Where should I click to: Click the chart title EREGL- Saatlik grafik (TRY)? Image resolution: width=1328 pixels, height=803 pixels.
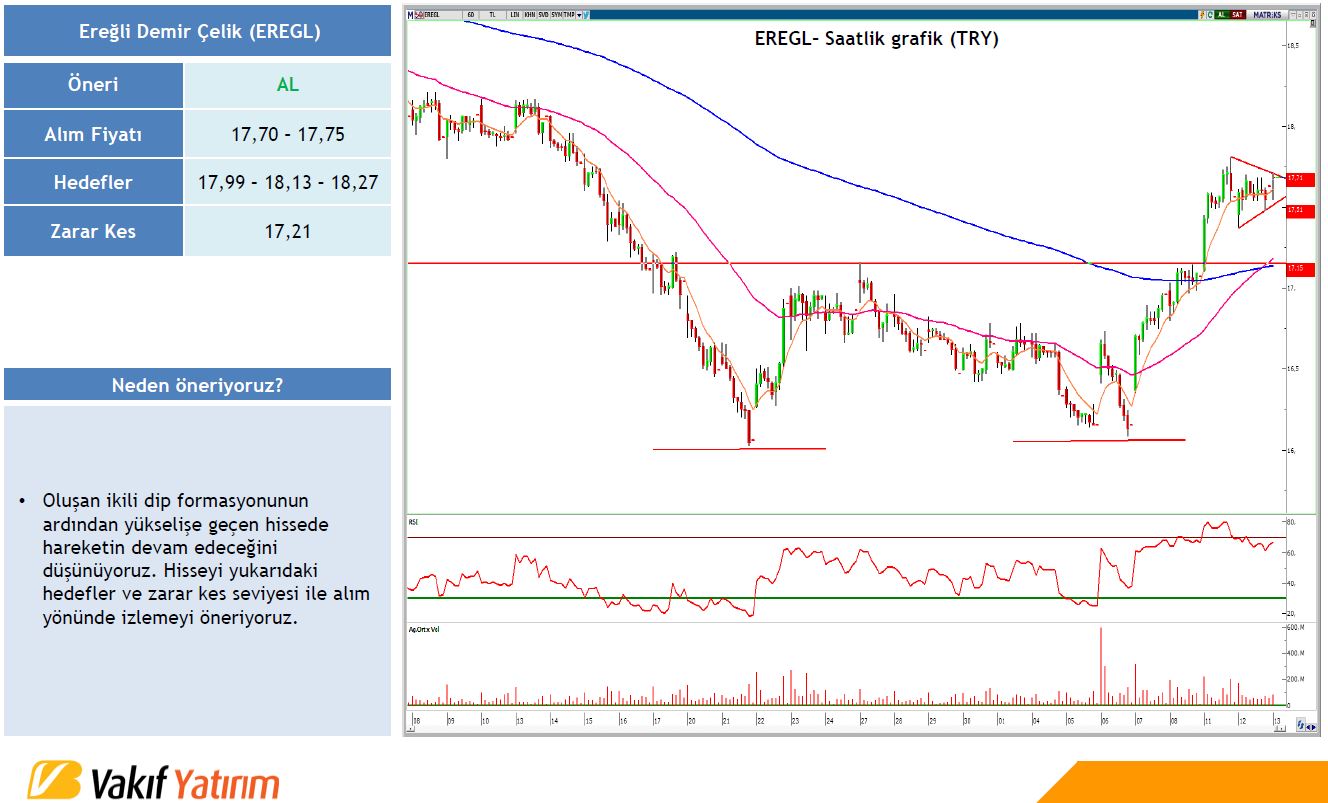click(x=876, y=39)
